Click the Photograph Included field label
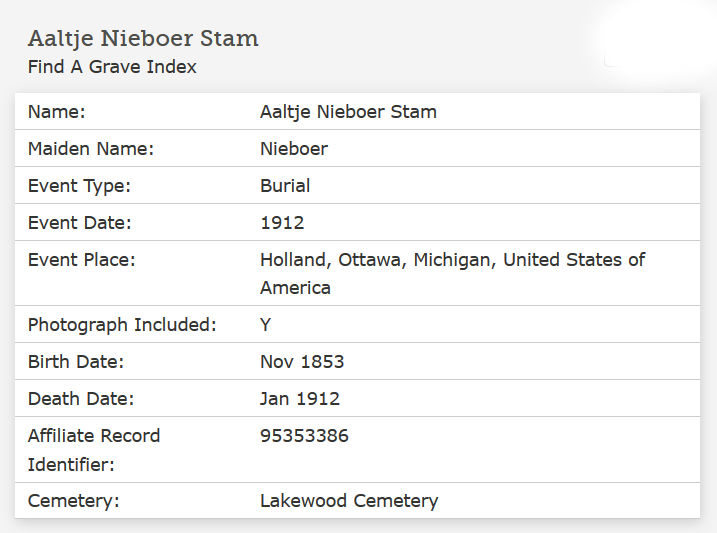Screen dimensions: 717x533 122,325
